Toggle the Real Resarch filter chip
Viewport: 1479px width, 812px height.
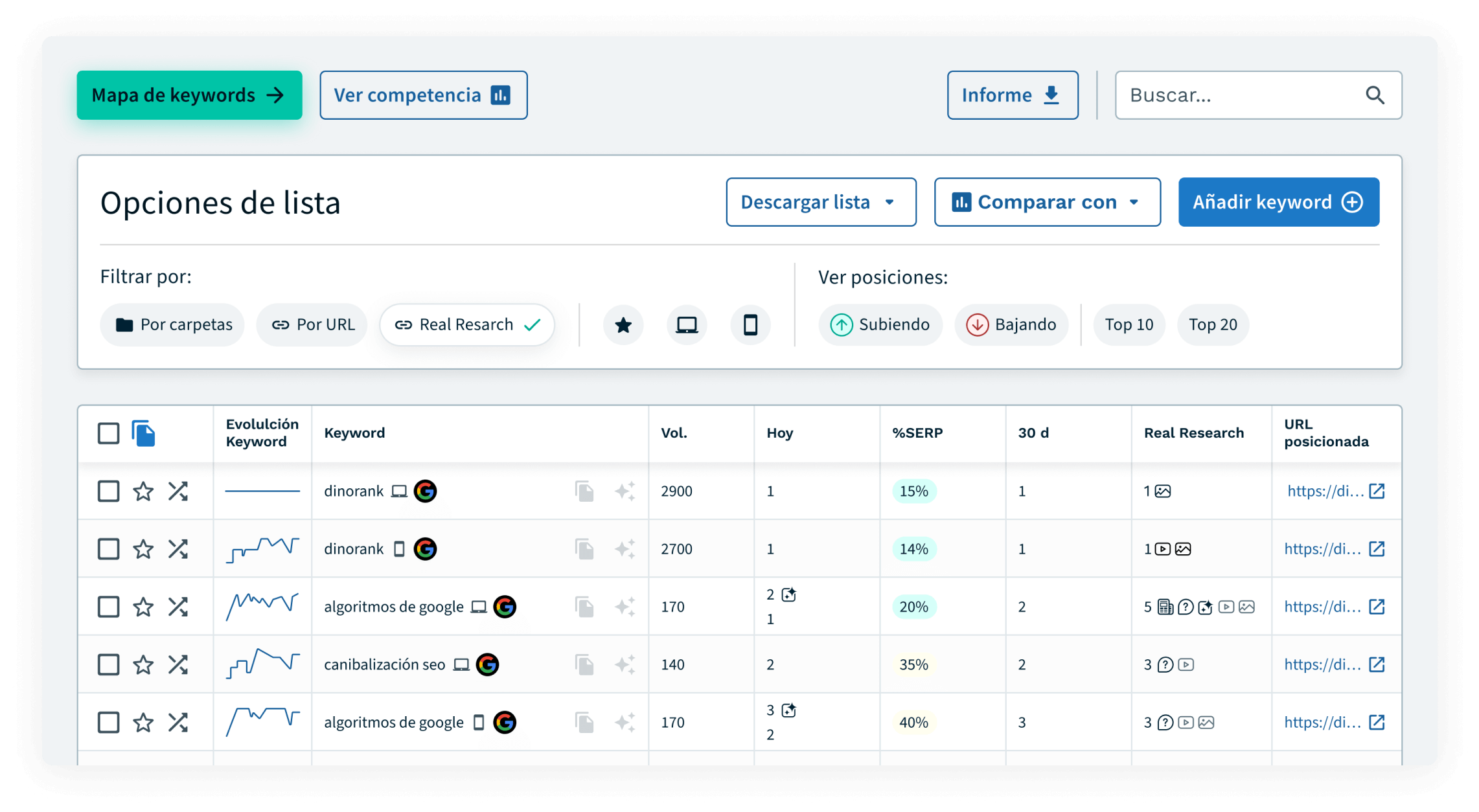466,325
